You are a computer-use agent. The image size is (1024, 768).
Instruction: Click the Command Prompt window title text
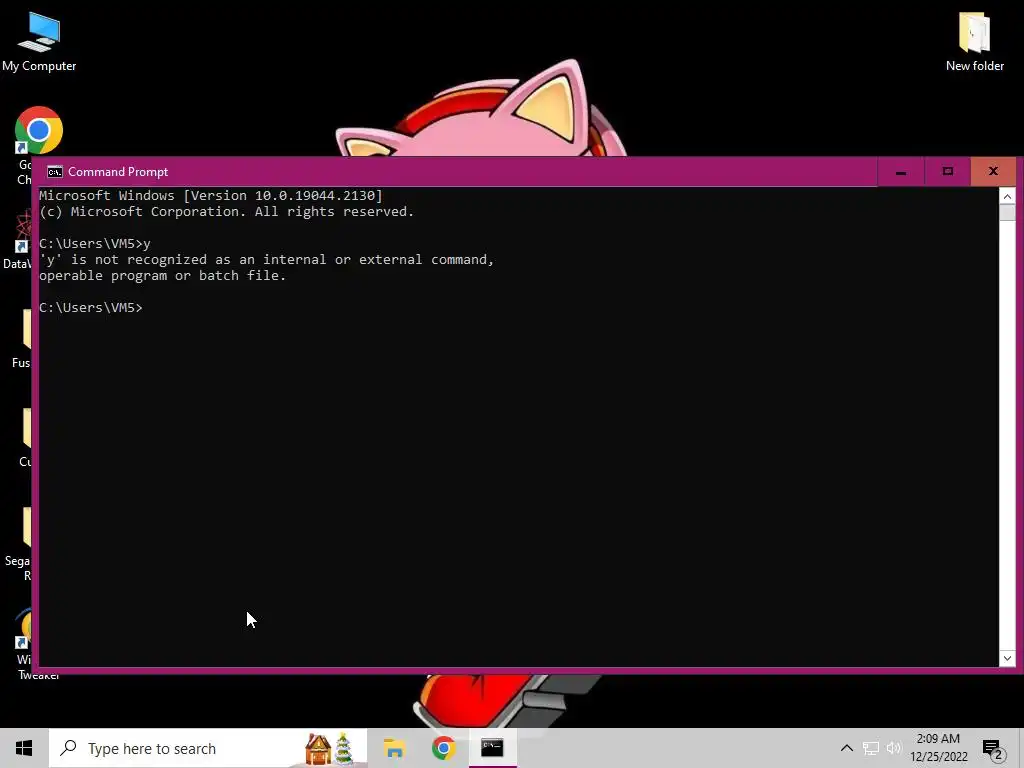(x=118, y=172)
